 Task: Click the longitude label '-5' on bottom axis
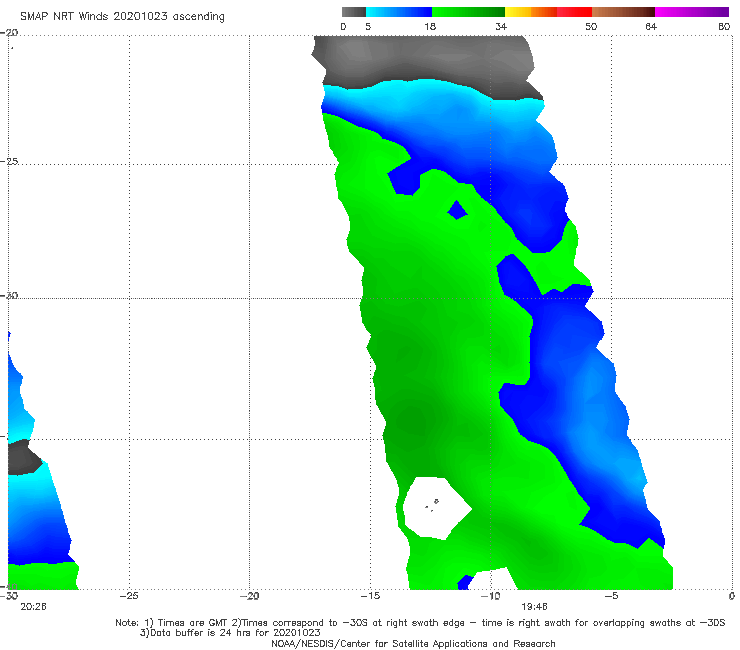pos(611,596)
